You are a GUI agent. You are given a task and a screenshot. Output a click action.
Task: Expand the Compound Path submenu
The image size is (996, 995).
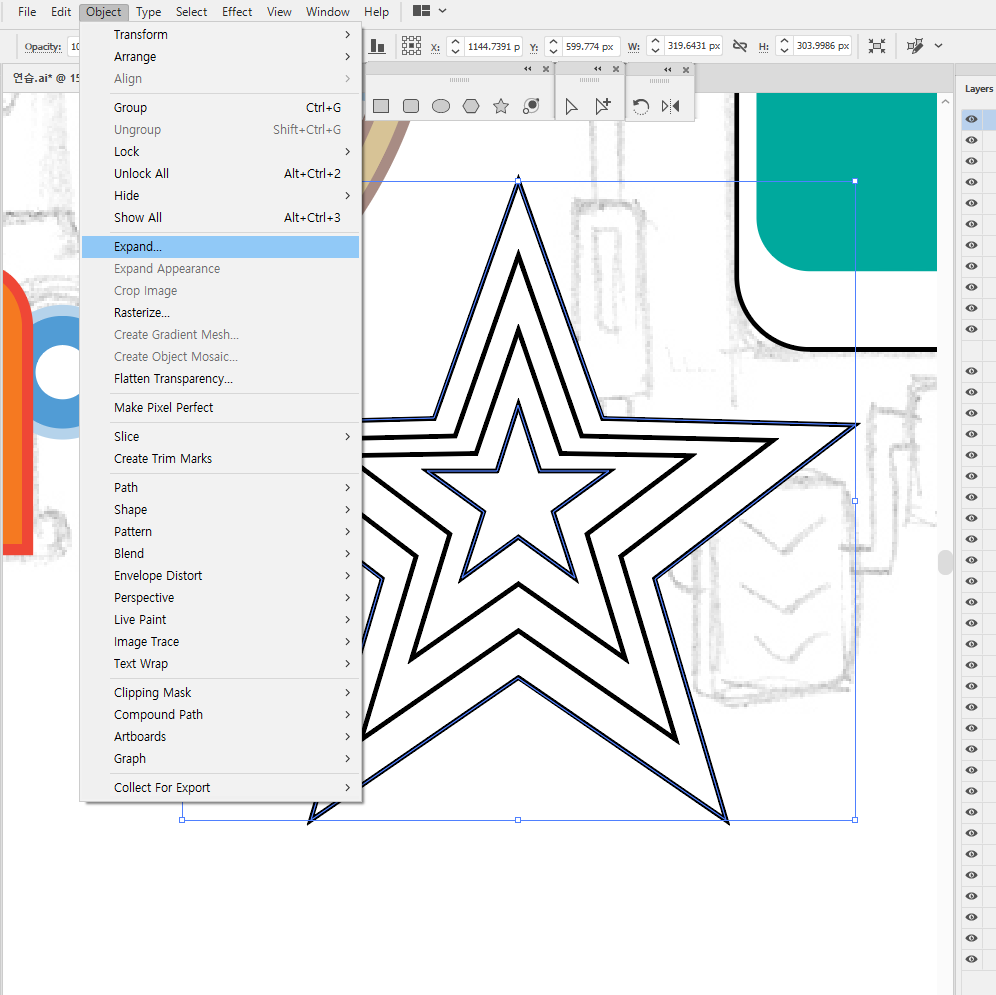click(x=220, y=714)
